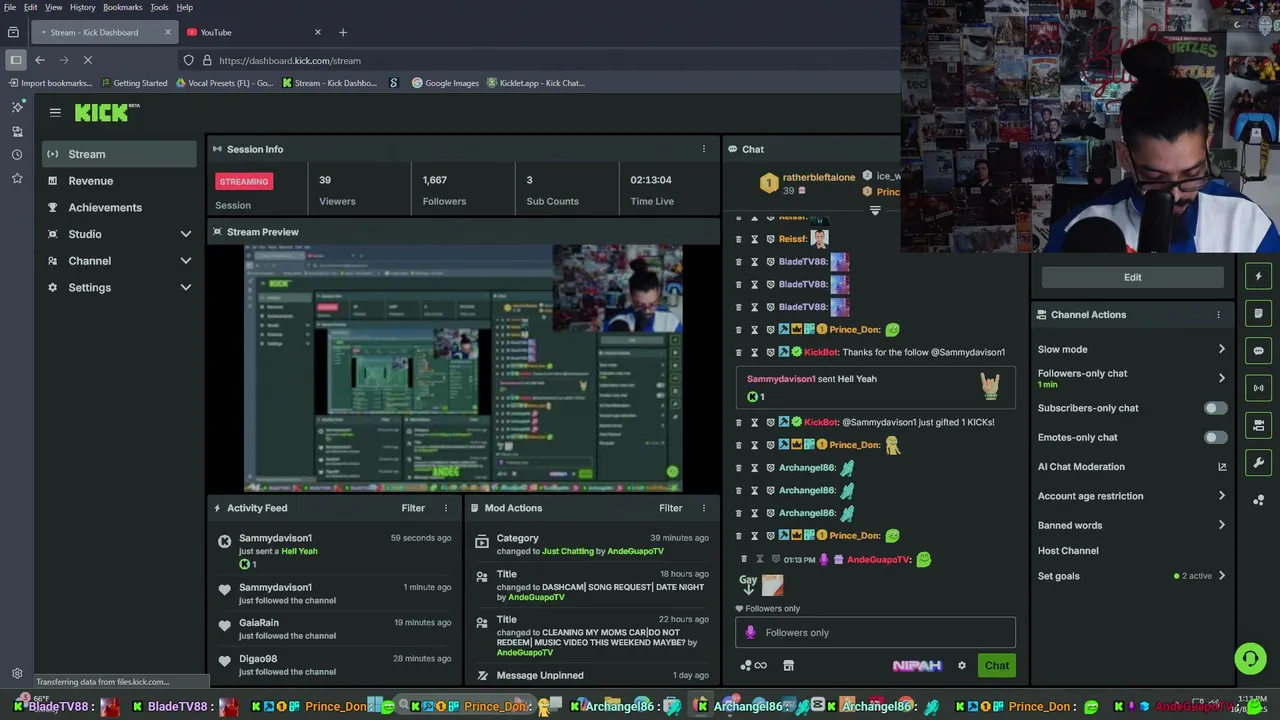
Task: Select Stream in sidebar
Action: click(119, 154)
